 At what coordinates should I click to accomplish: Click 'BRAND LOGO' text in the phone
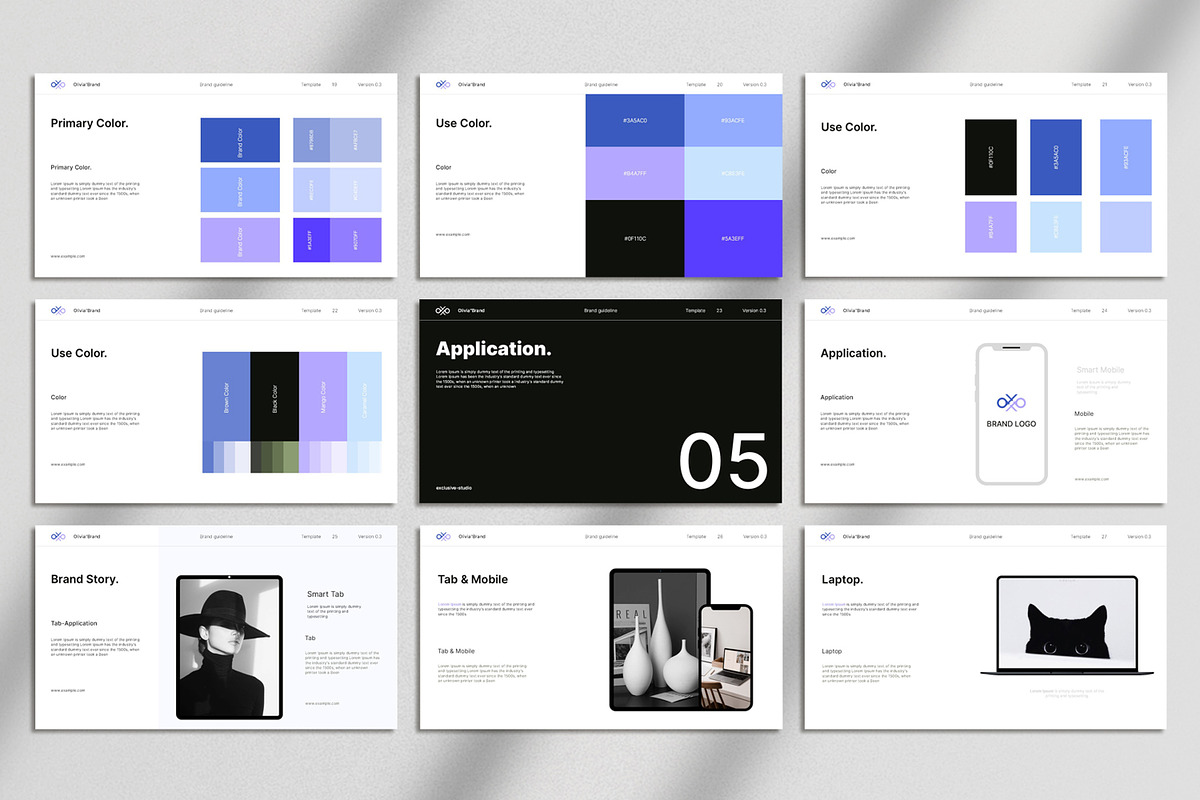[x=1011, y=424]
